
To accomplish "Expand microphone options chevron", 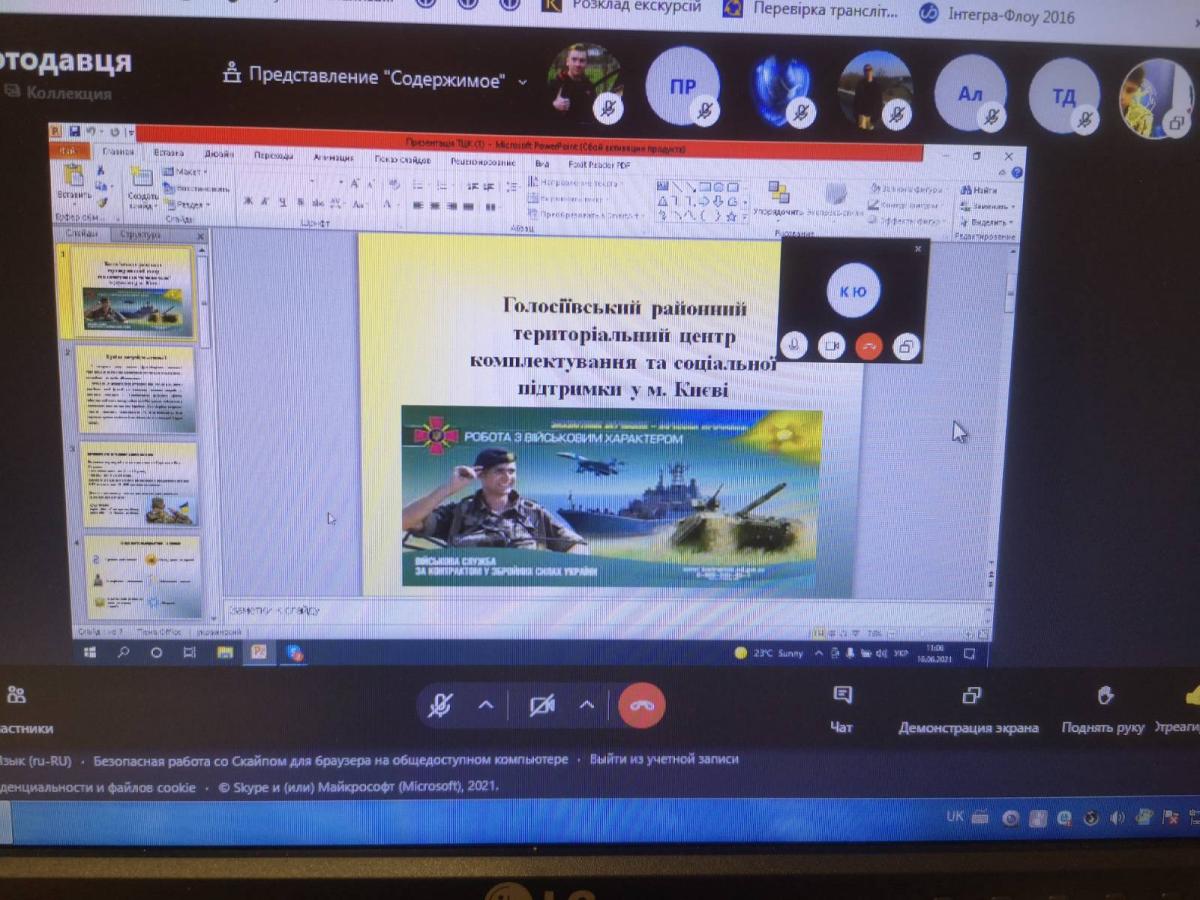I will [x=486, y=705].
